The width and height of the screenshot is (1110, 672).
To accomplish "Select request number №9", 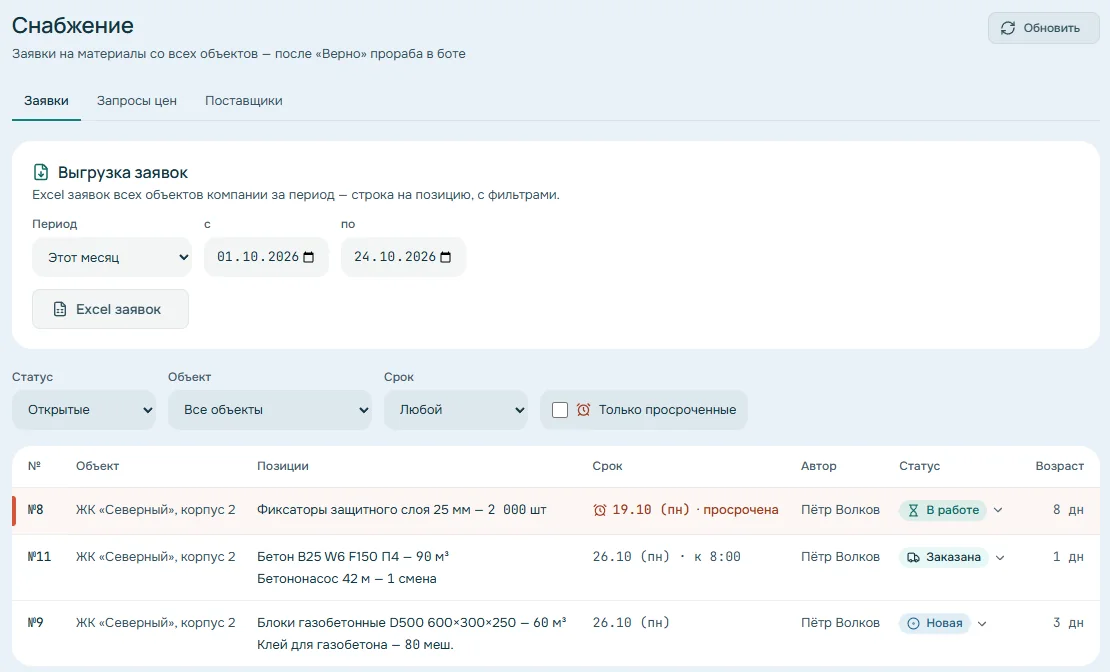I will tap(35, 623).
